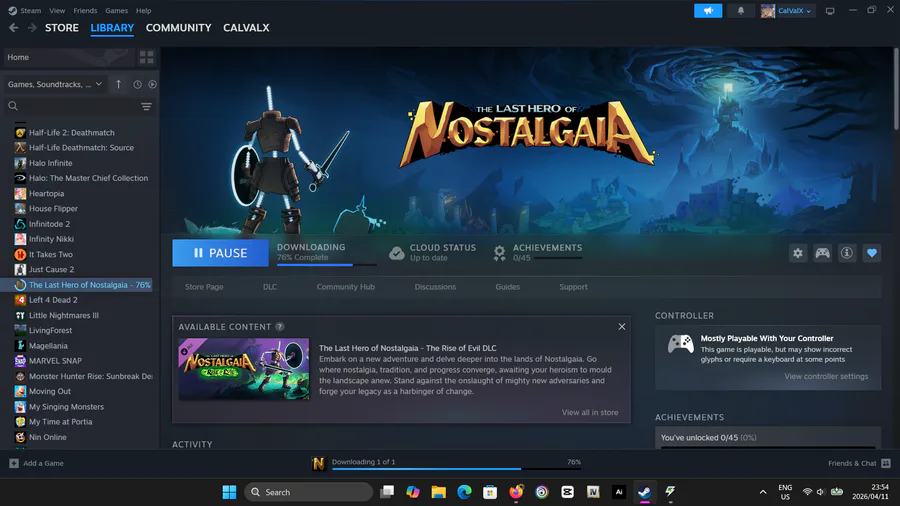Open the Friends menu
Viewport: 900px width, 506px height.
[x=85, y=10]
